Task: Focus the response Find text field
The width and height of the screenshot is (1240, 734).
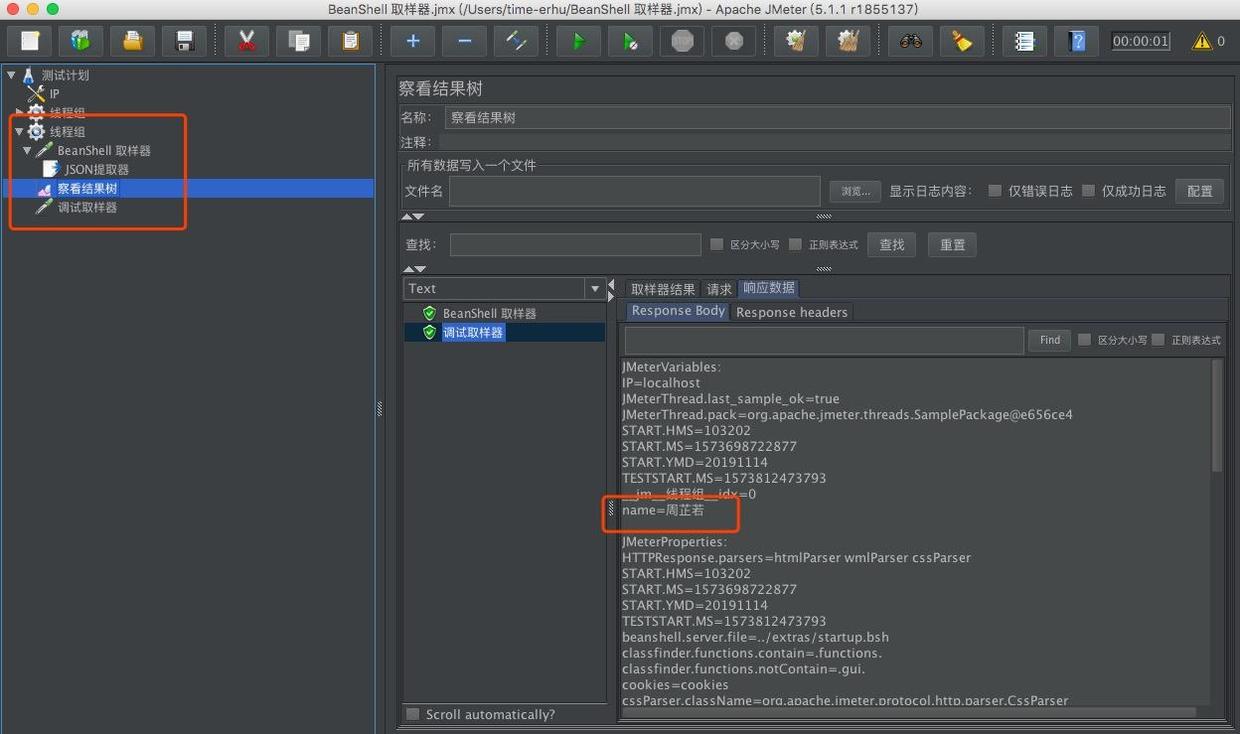Action: (x=824, y=340)
